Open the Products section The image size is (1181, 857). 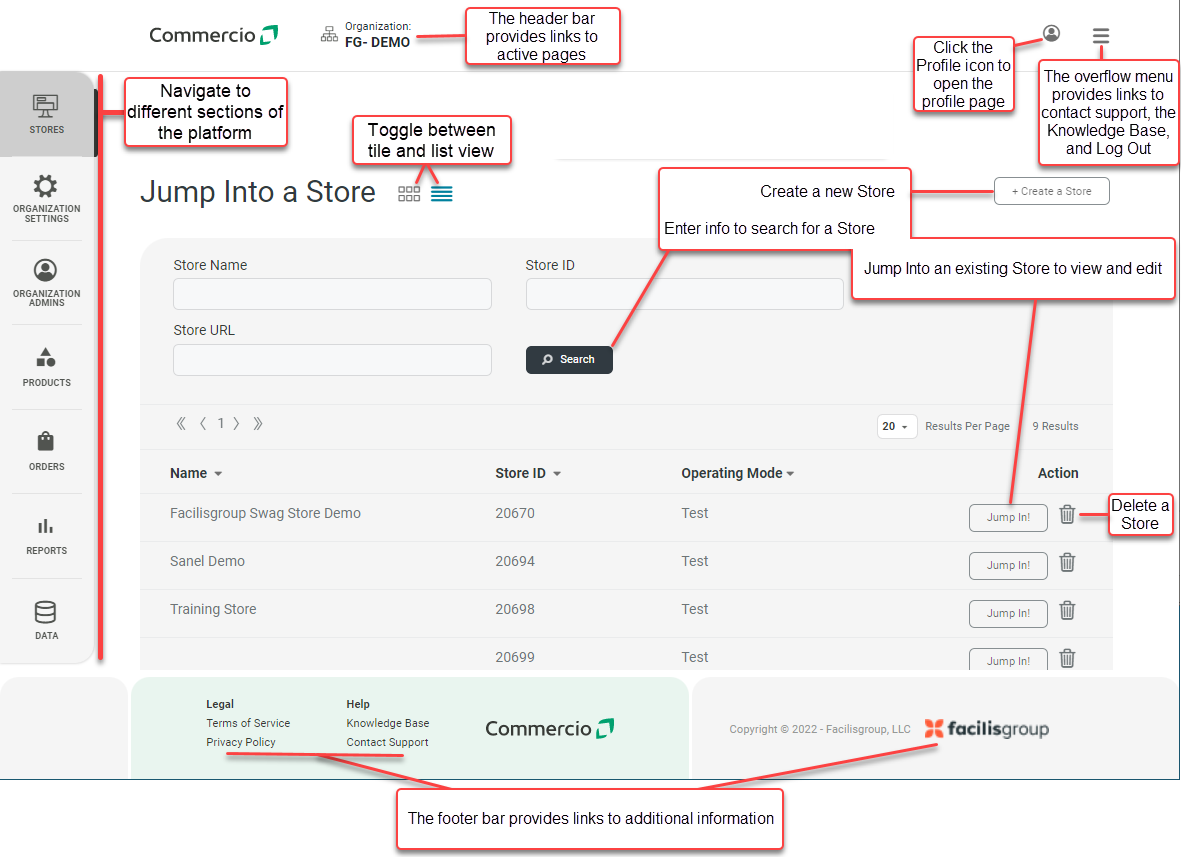click(x=46, y=367)
